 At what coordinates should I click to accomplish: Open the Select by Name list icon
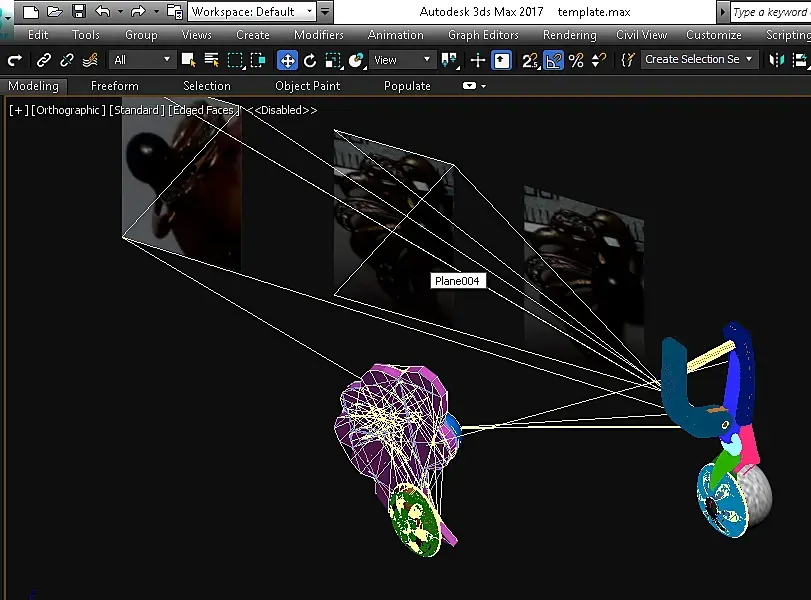211,60
